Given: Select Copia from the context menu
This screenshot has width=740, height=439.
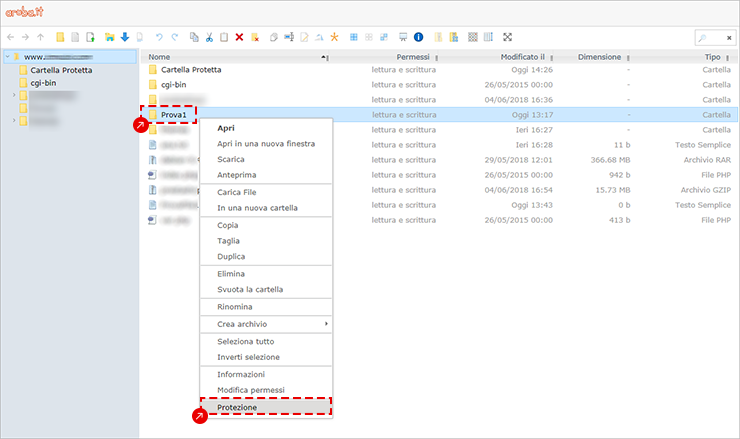Looking at the screenshot, I should (266, 225).
